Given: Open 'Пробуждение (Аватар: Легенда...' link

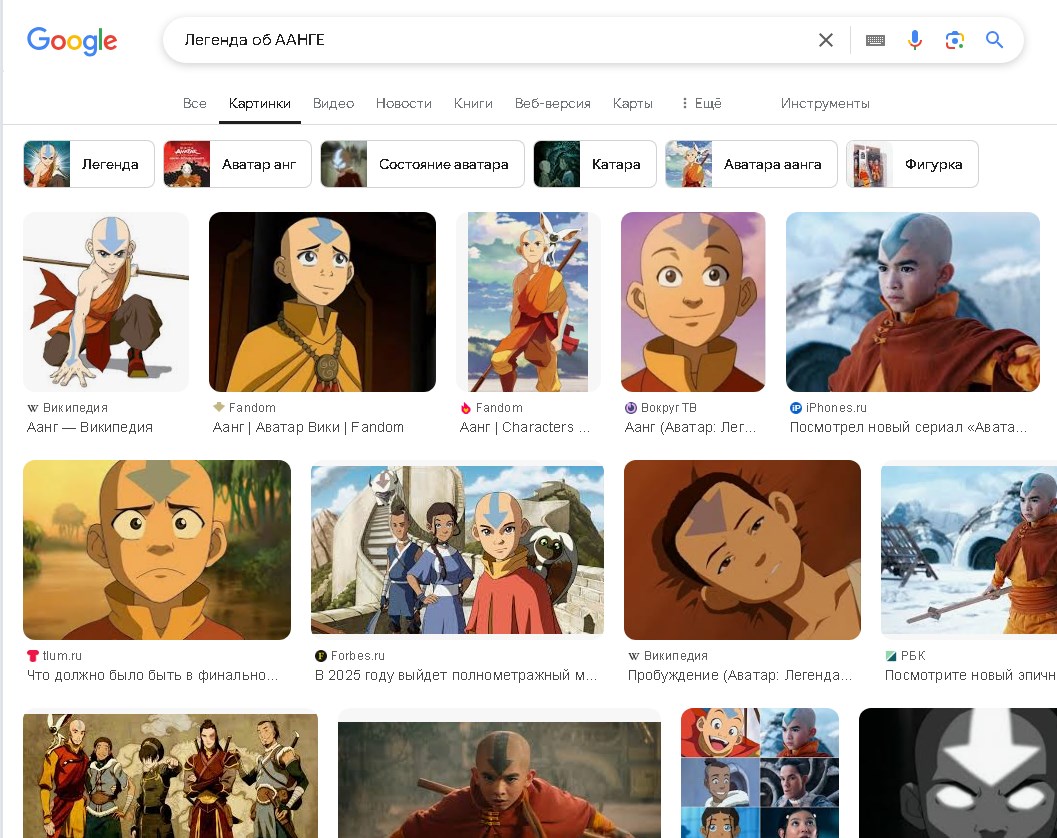Looking at the screenshot, I should [739, 676].
